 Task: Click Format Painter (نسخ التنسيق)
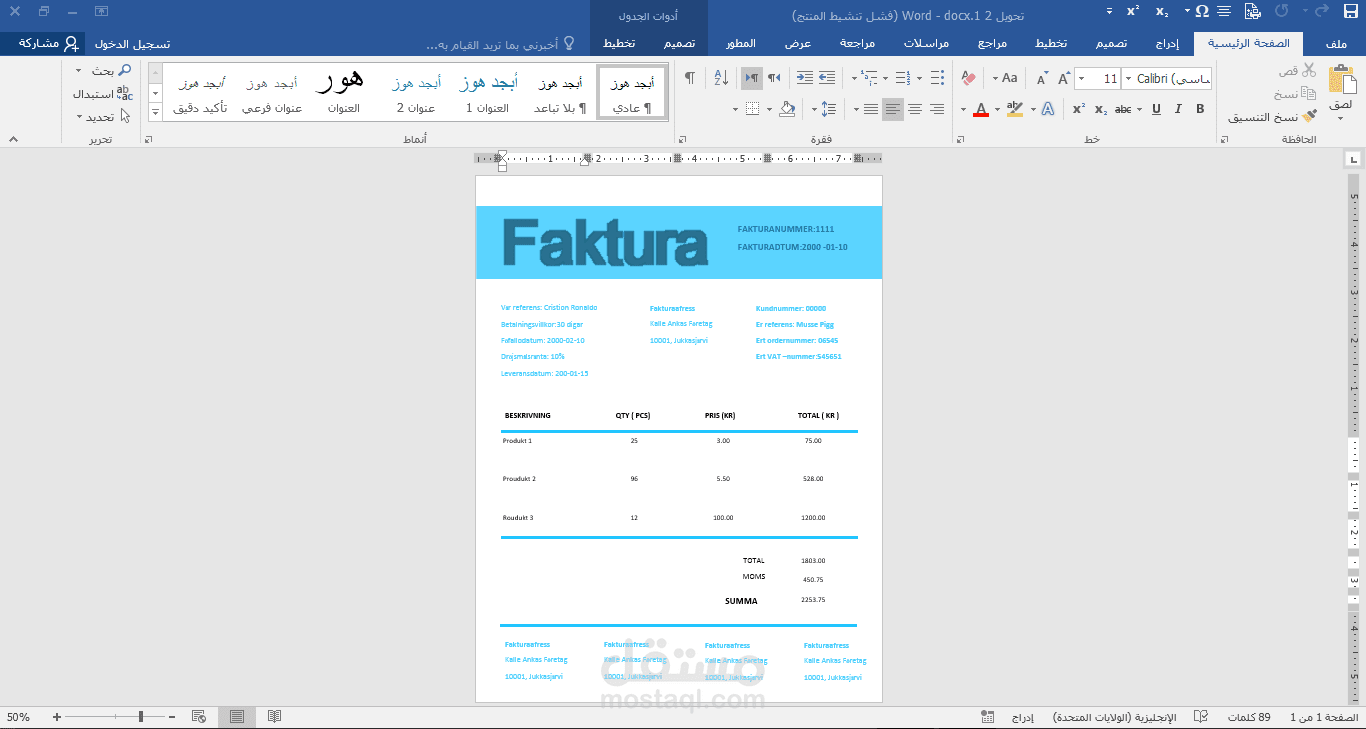coord(1273,117)
